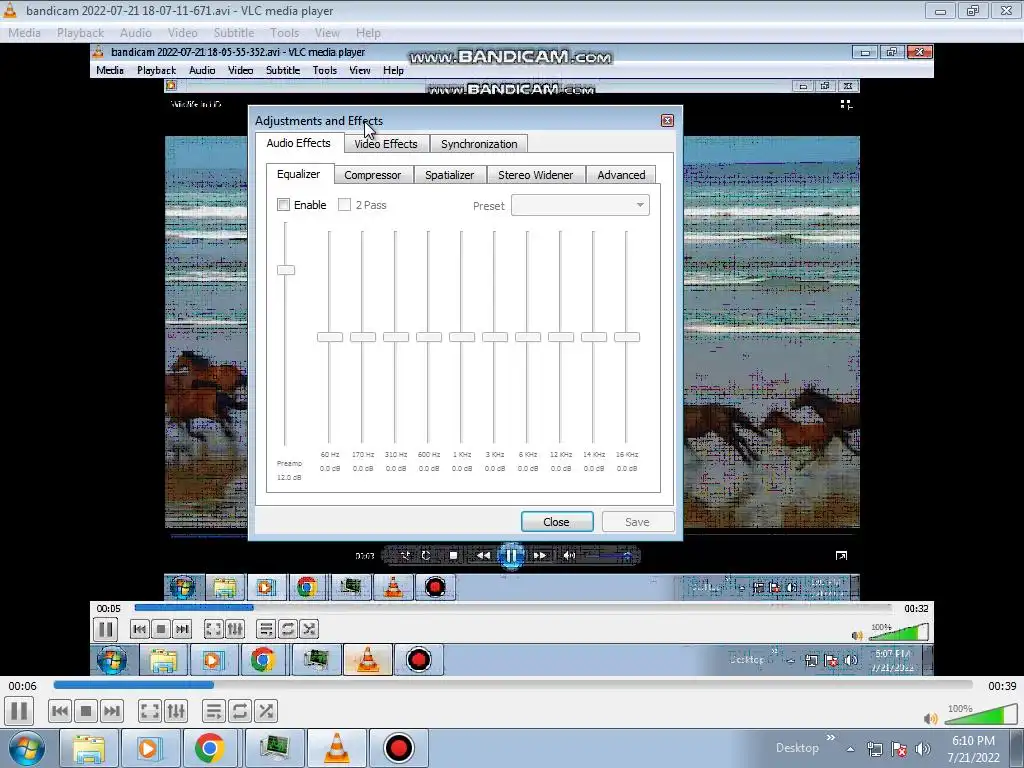The height and width of the screenshot is (768, 1024).
Task: Click the 60 Hz equalizer band handle
Action: click(x=330, y=337)
